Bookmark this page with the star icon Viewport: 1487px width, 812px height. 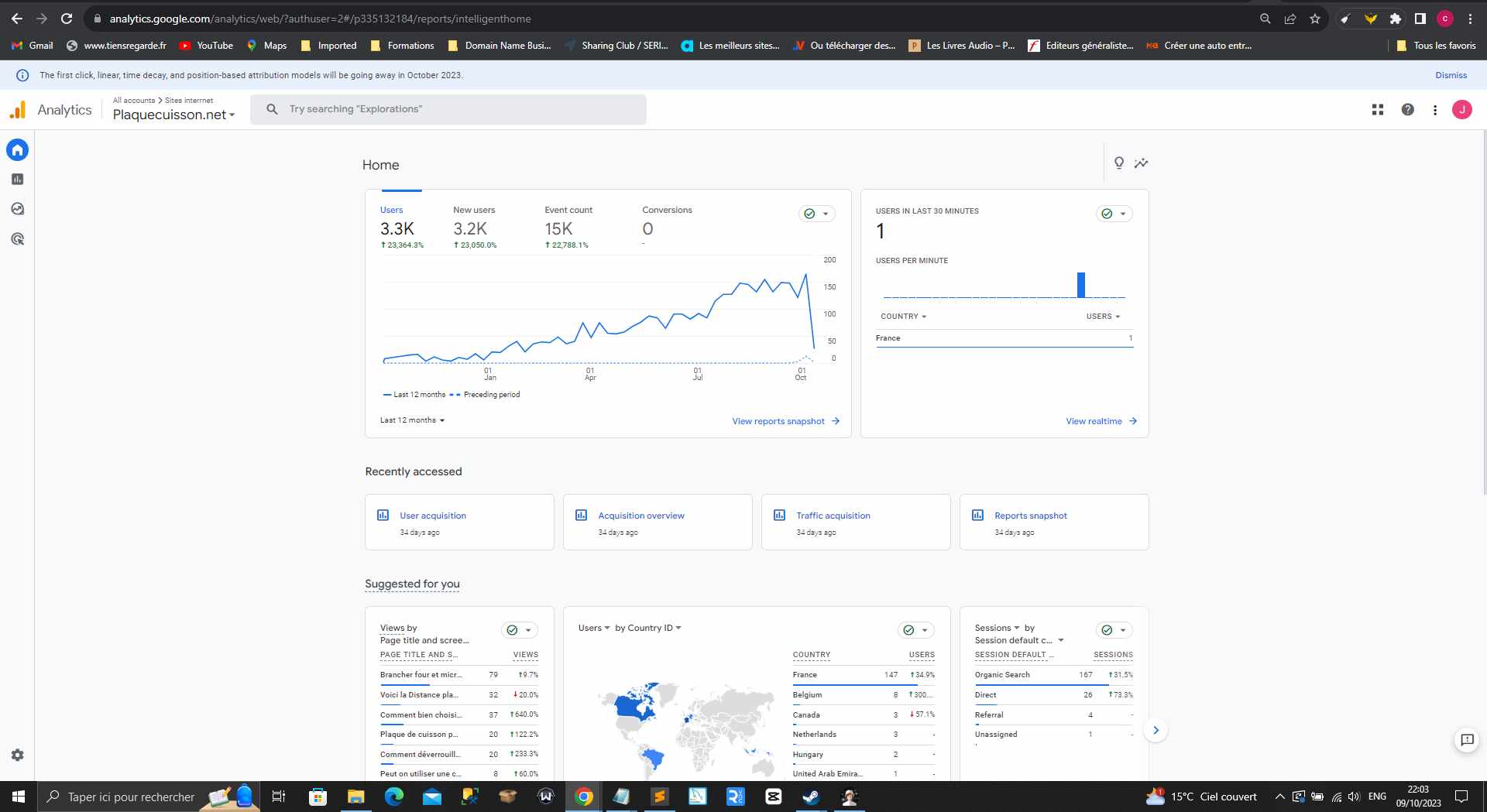click(1314, 19)
